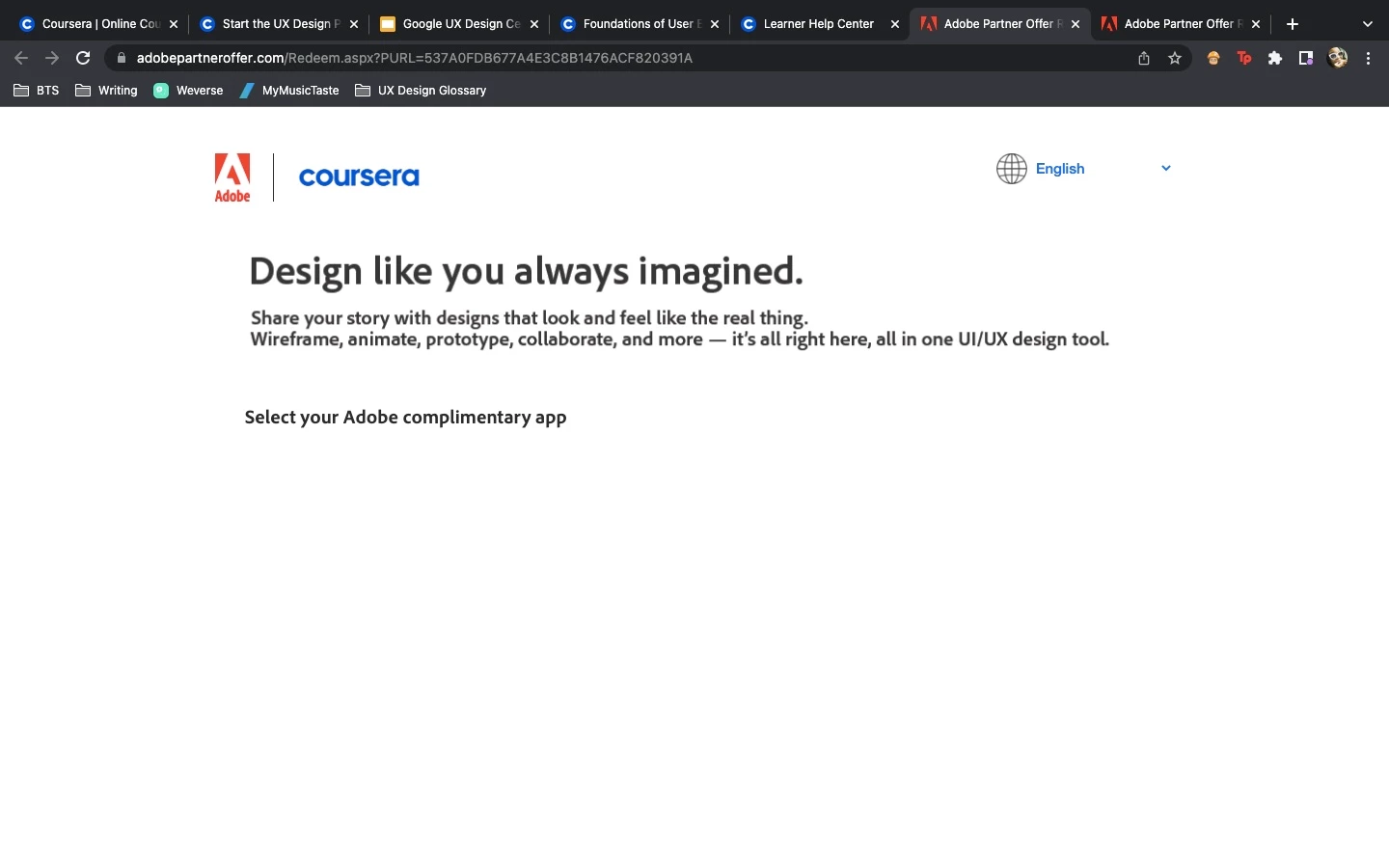Close the last Adobe Partner Offer tab
The image size is (1389, 868).
pyautogui.click(x=1256, y=24)
